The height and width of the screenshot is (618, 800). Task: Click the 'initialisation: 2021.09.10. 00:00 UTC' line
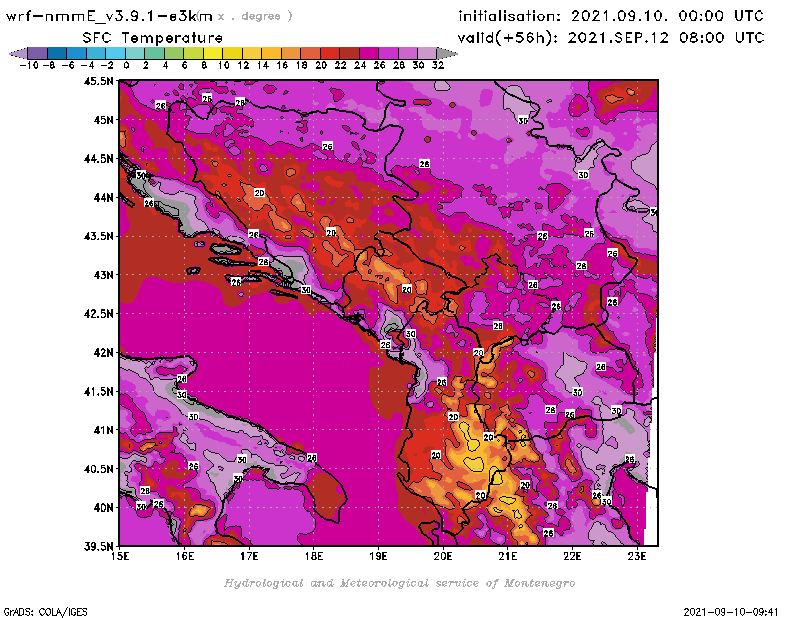pyautogui.click(x=611, y=16)
